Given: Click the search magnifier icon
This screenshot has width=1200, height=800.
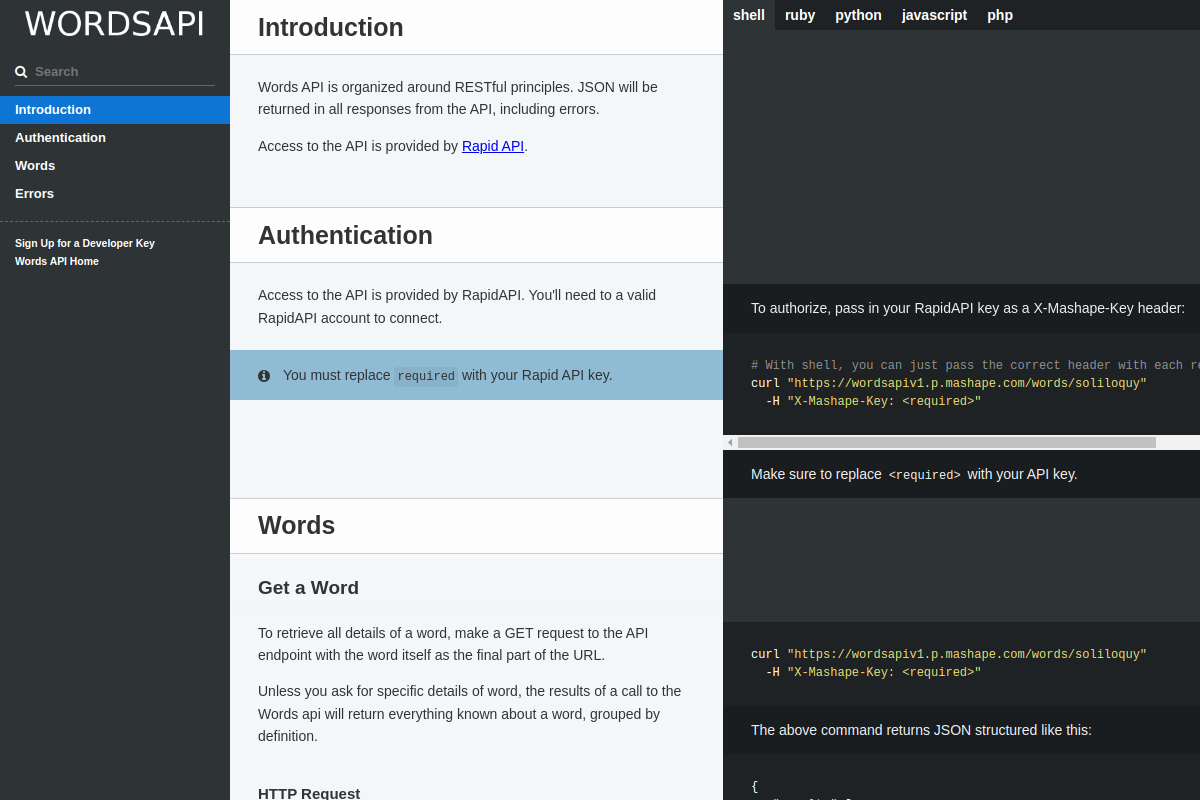Looking at the screenshot, I should pyautogui.click(x=21, y=72).
